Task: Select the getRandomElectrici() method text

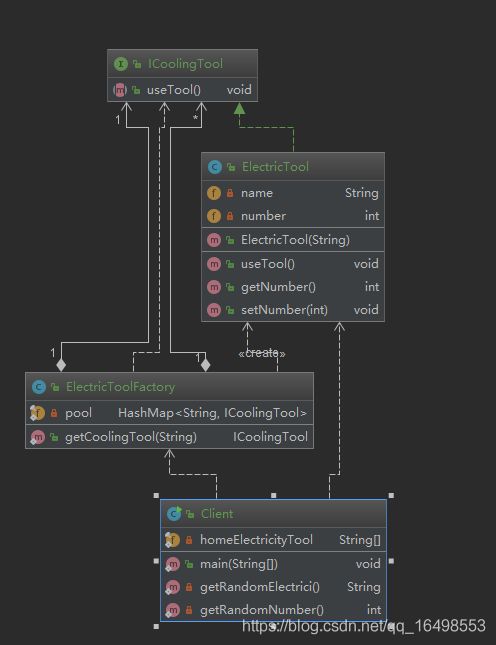Action: [260, 587]
